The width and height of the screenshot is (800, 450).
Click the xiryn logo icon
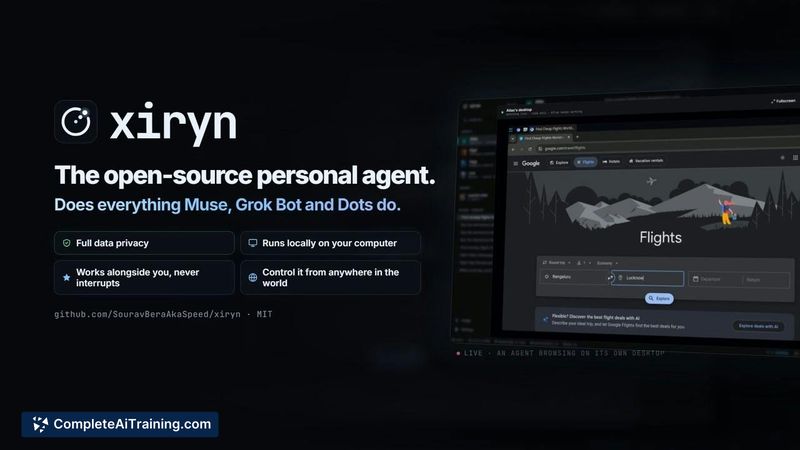pos(76,121)
